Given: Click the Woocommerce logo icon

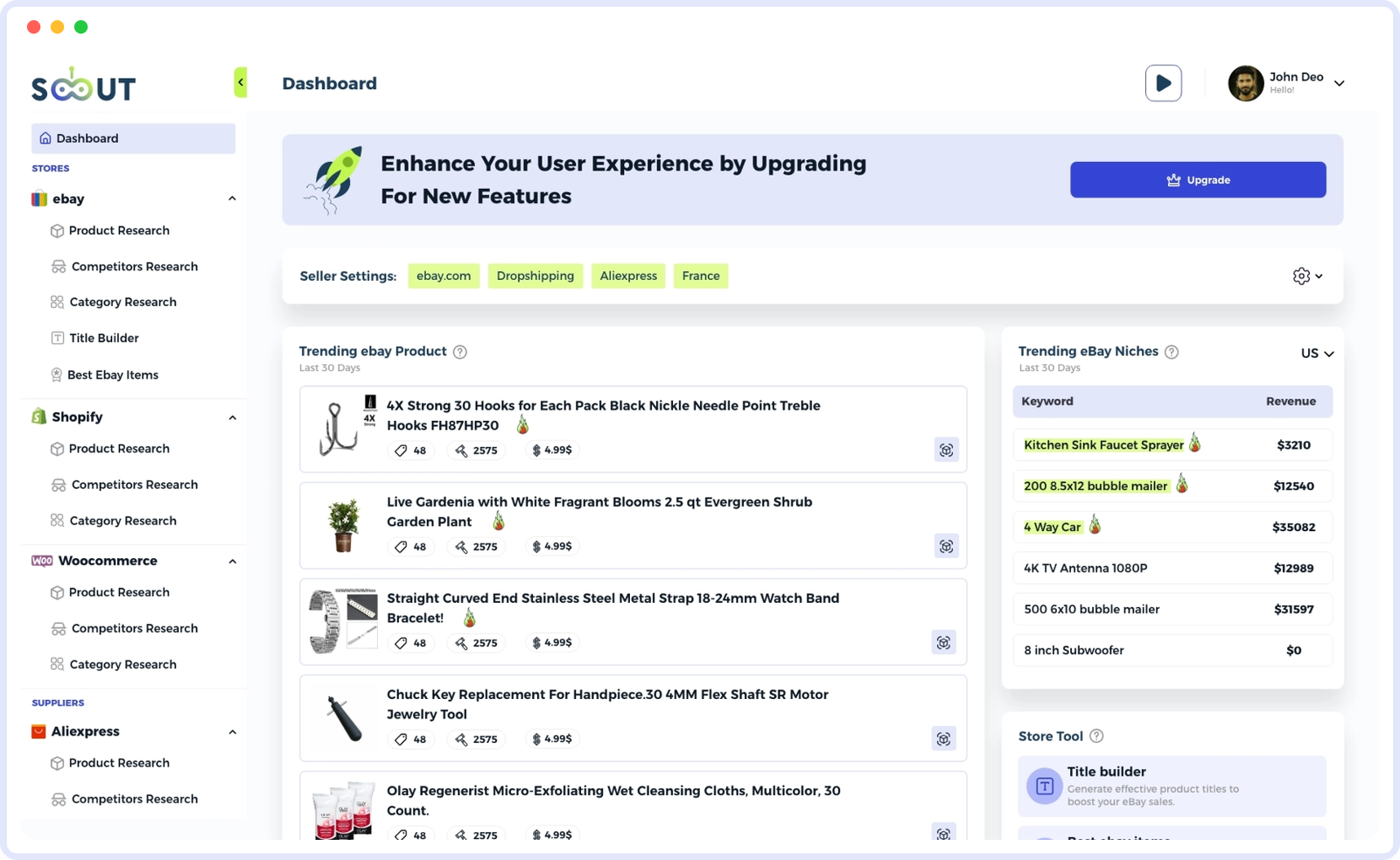Looking at the screenshot, I should (x=42, y=561).
